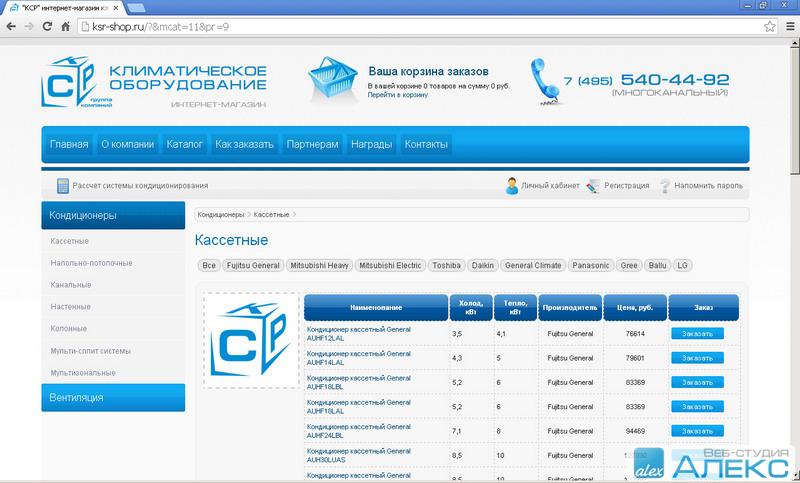Screen dimensions: 800x483
Task: Open the Каталог menu item
Action: [185, 144]
